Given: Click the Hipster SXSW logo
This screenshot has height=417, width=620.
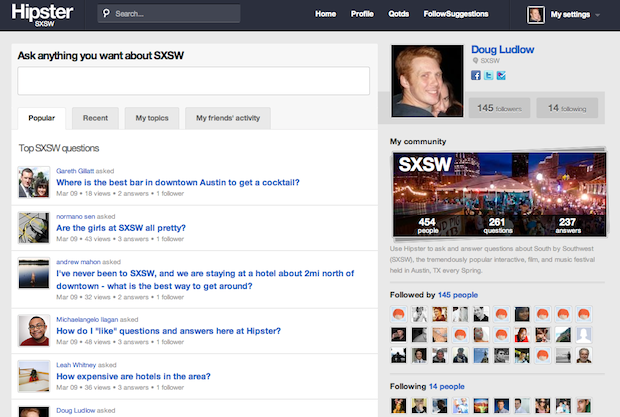Looking at the screenshot, I should [41, 14].
